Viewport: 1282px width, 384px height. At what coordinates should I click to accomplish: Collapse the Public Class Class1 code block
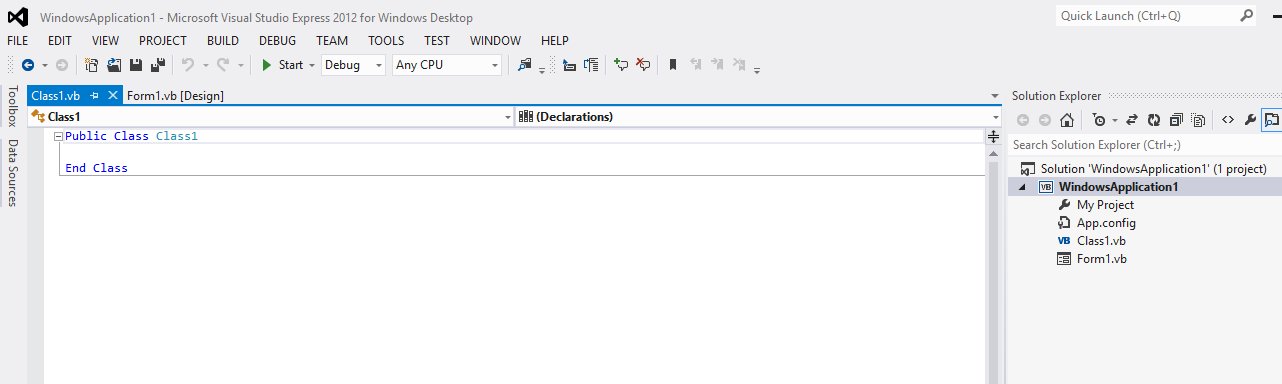58,136
